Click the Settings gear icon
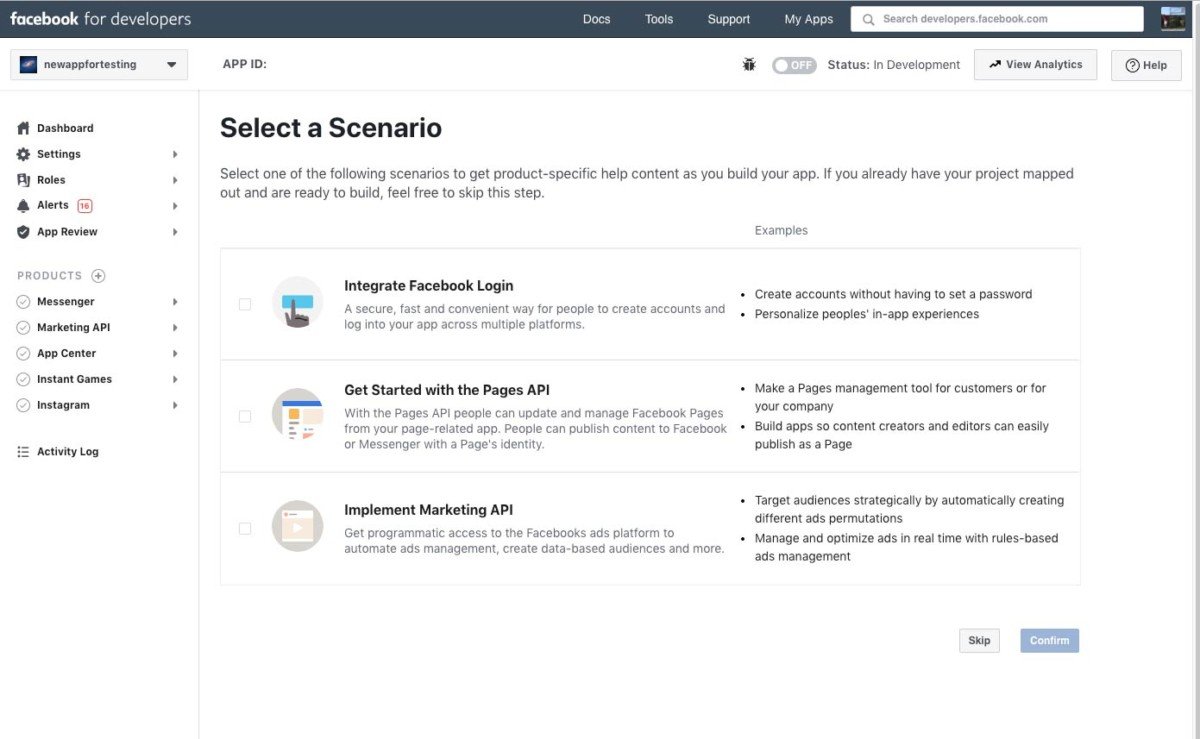1200x739 pixels. (x=23, y=154)
